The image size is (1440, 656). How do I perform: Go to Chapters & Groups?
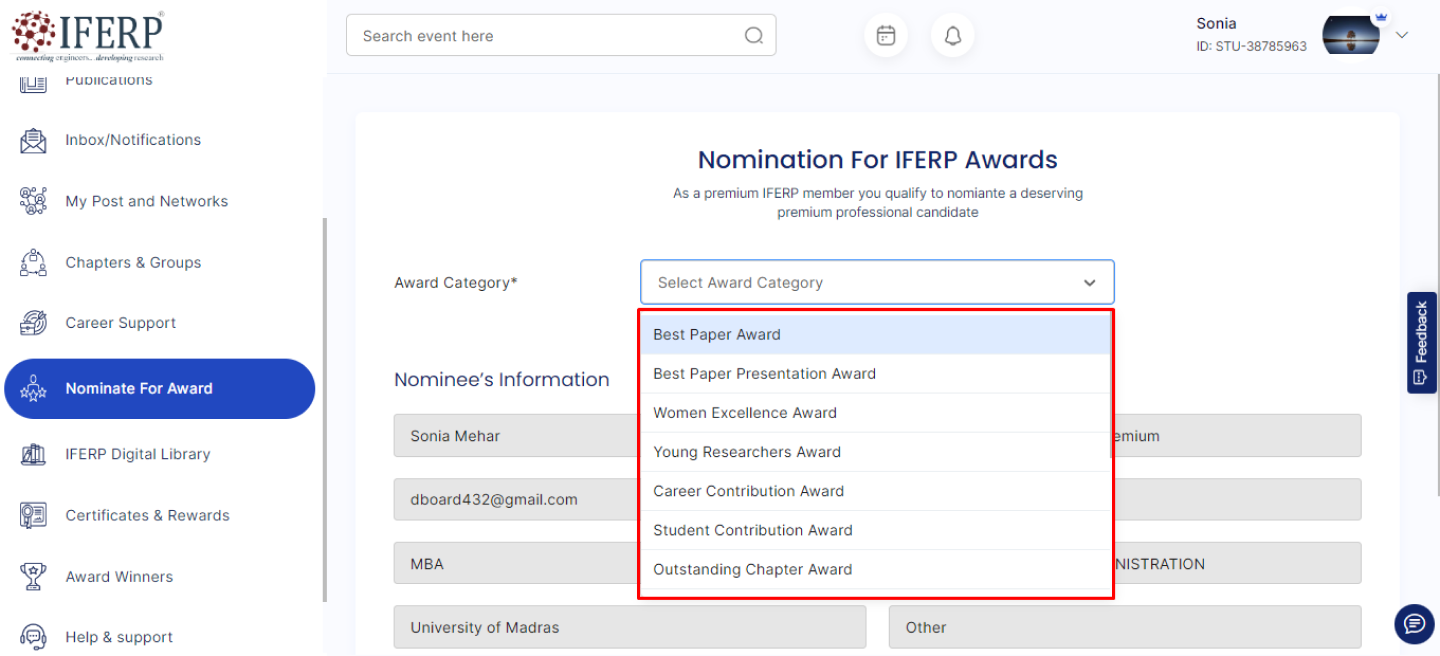point(133,263)
